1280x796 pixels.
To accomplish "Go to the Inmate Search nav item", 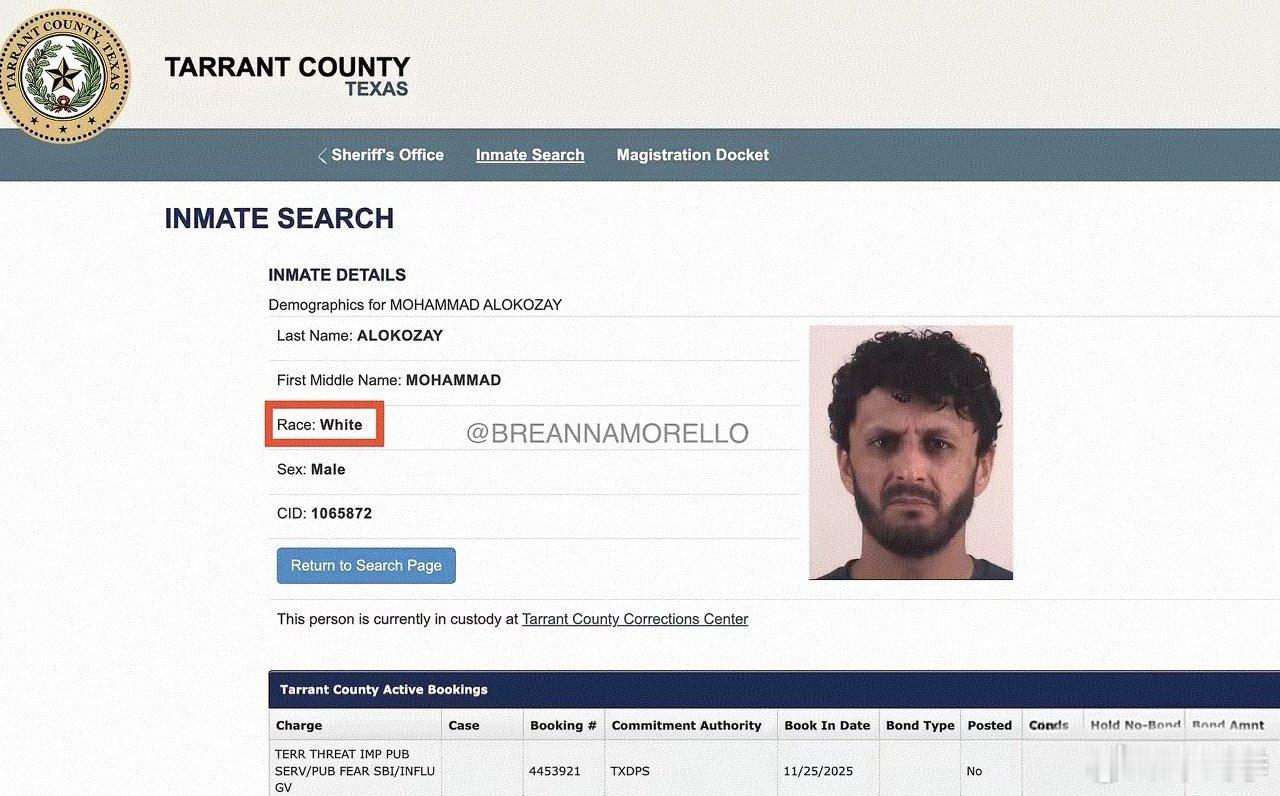I will pos(530,155).
